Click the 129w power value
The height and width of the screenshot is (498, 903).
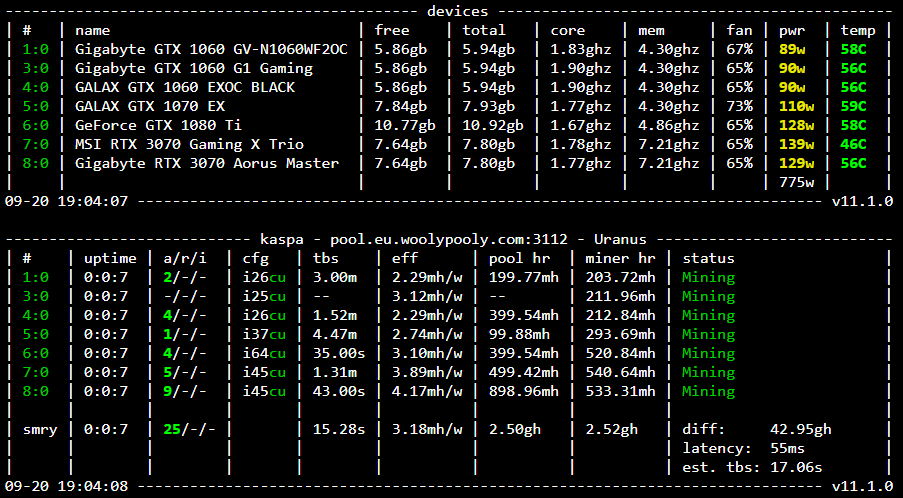coord(796,164)
